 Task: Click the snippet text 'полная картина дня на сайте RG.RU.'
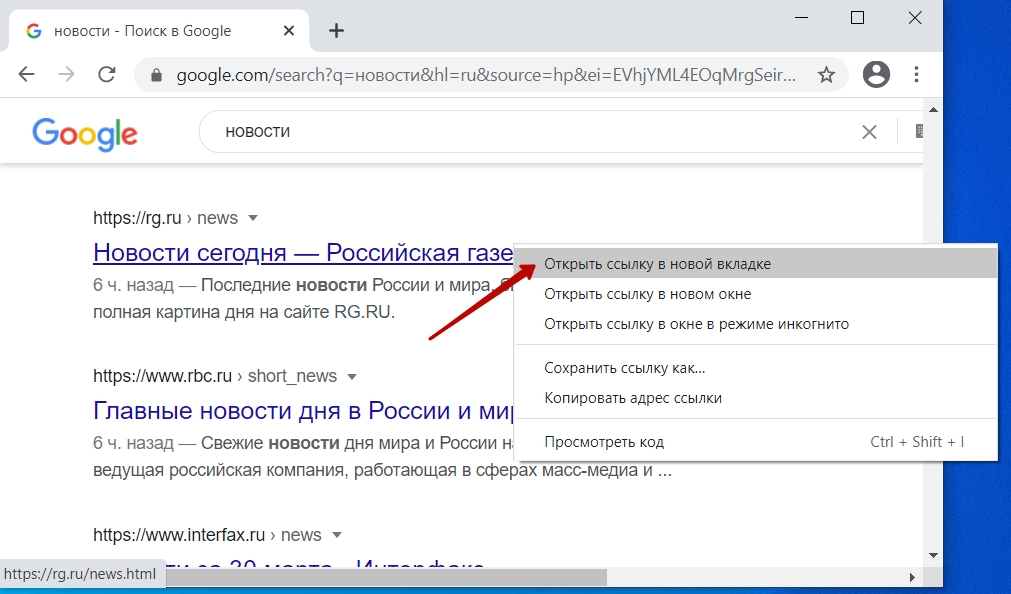244,312
